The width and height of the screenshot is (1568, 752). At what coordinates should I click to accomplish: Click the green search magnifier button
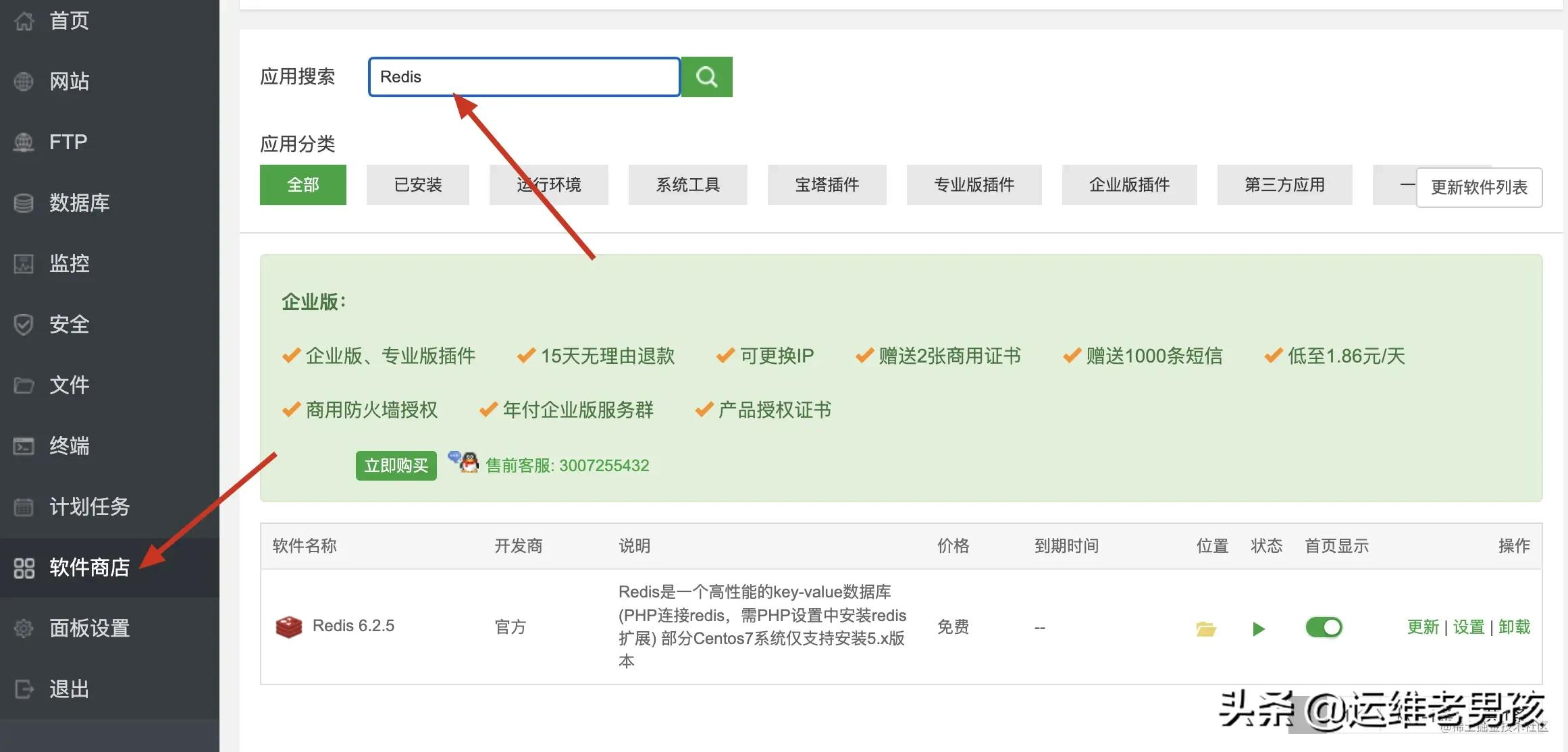tap(706, 76)
